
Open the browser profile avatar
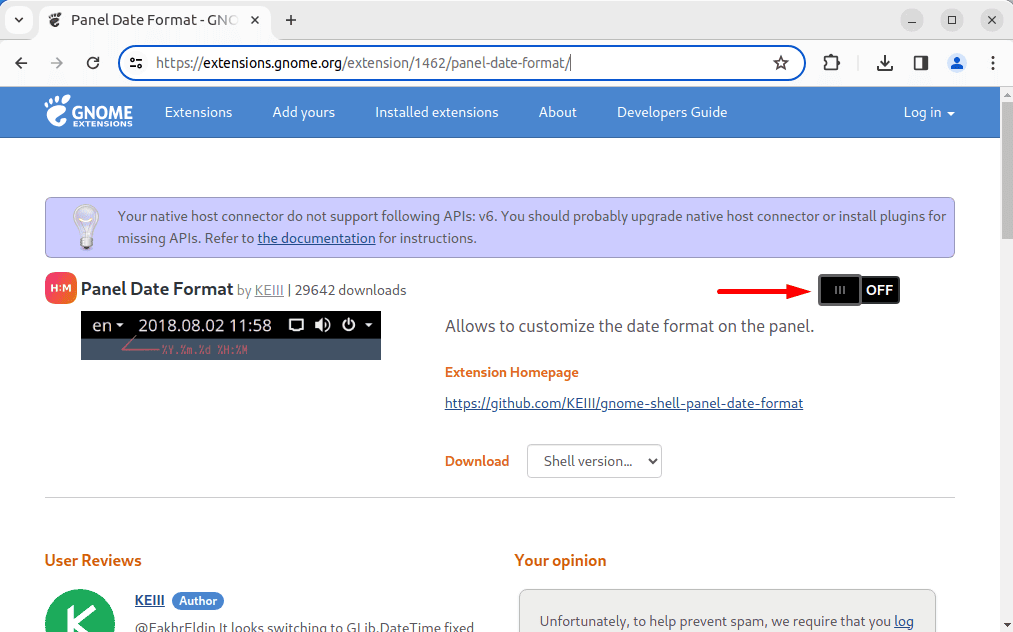click(x=957, y=63)
